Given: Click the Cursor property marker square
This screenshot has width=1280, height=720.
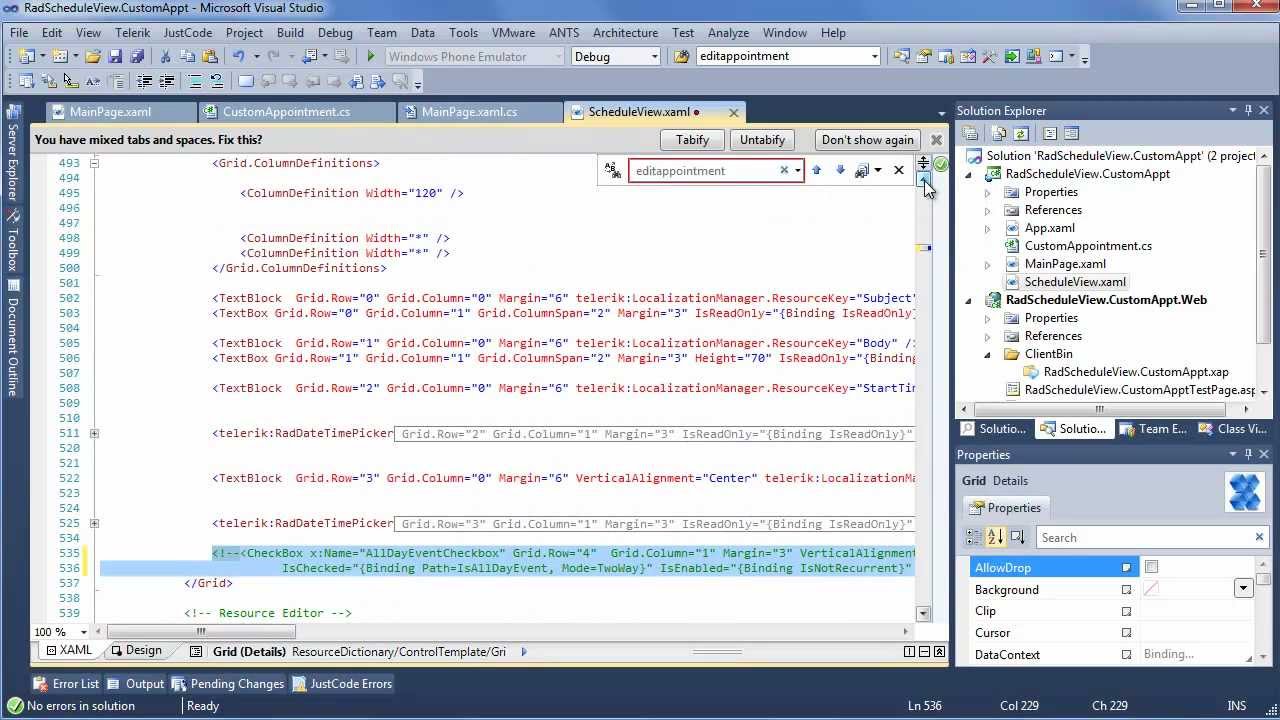Looking at the screenshot, I should [1126, 633].
